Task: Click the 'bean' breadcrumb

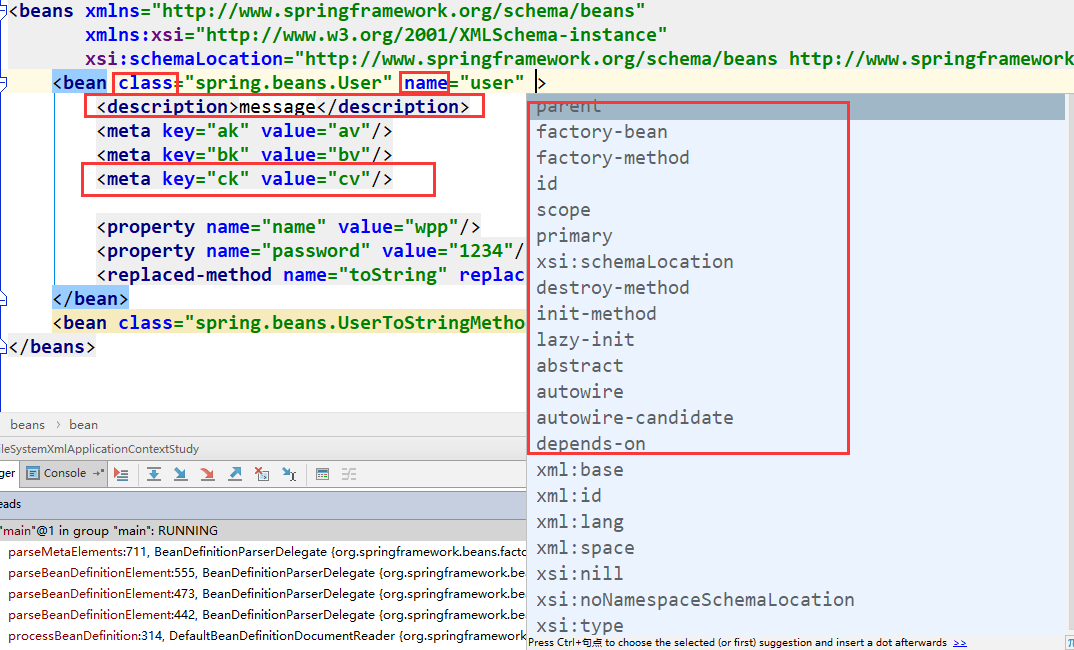Action: click(84, 425)
